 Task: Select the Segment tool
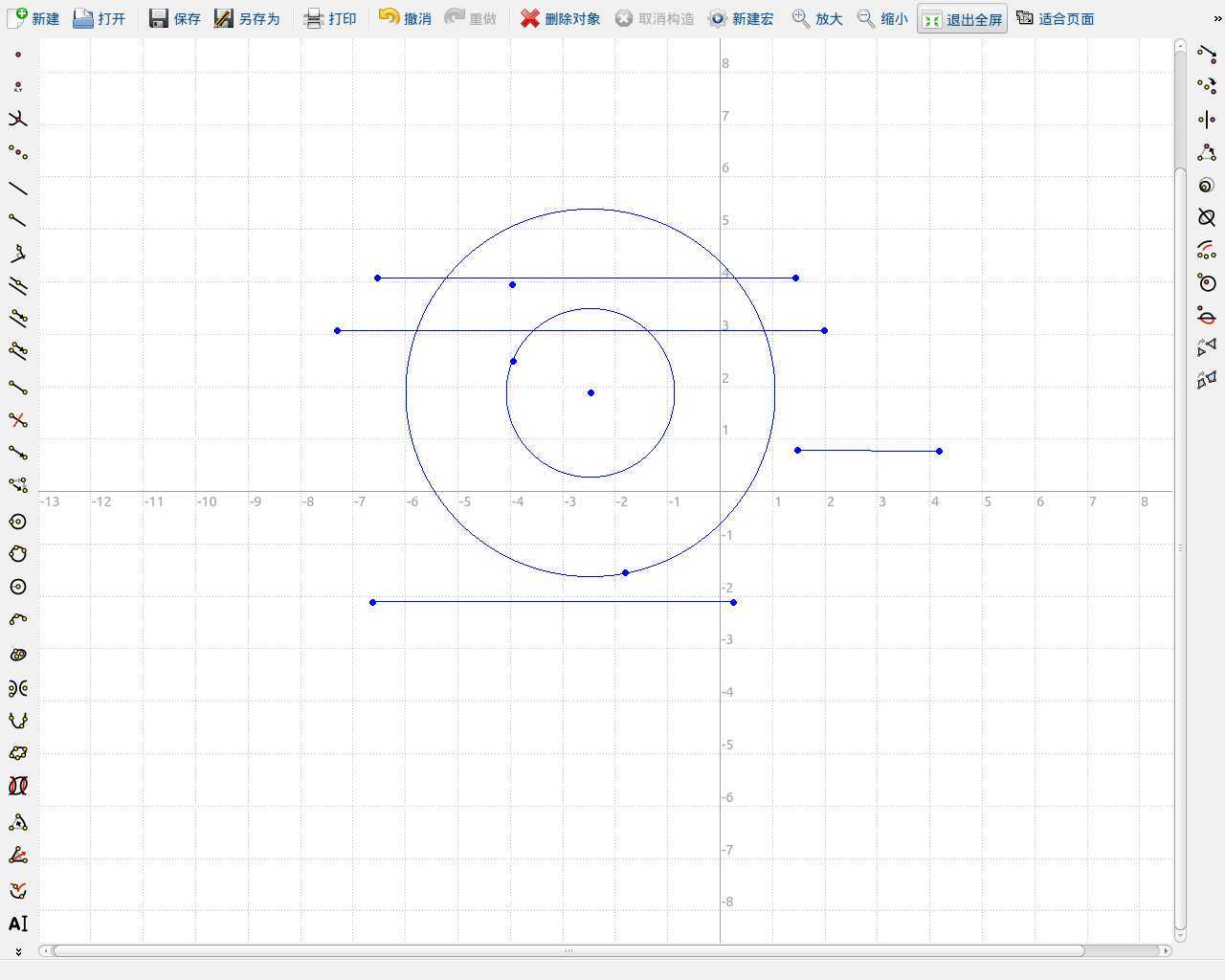click(17, 388)
